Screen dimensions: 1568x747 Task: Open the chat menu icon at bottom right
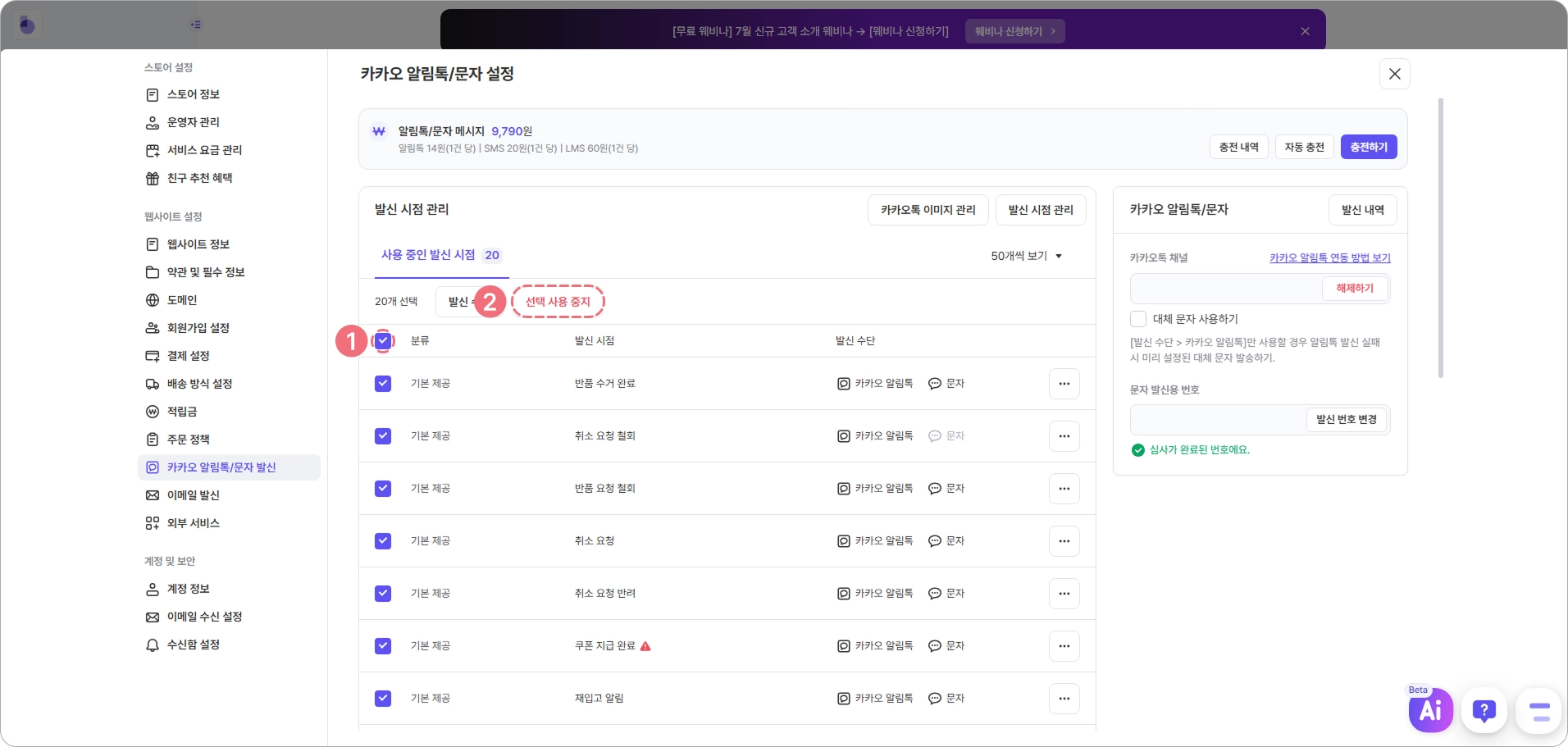point(1538,710)
